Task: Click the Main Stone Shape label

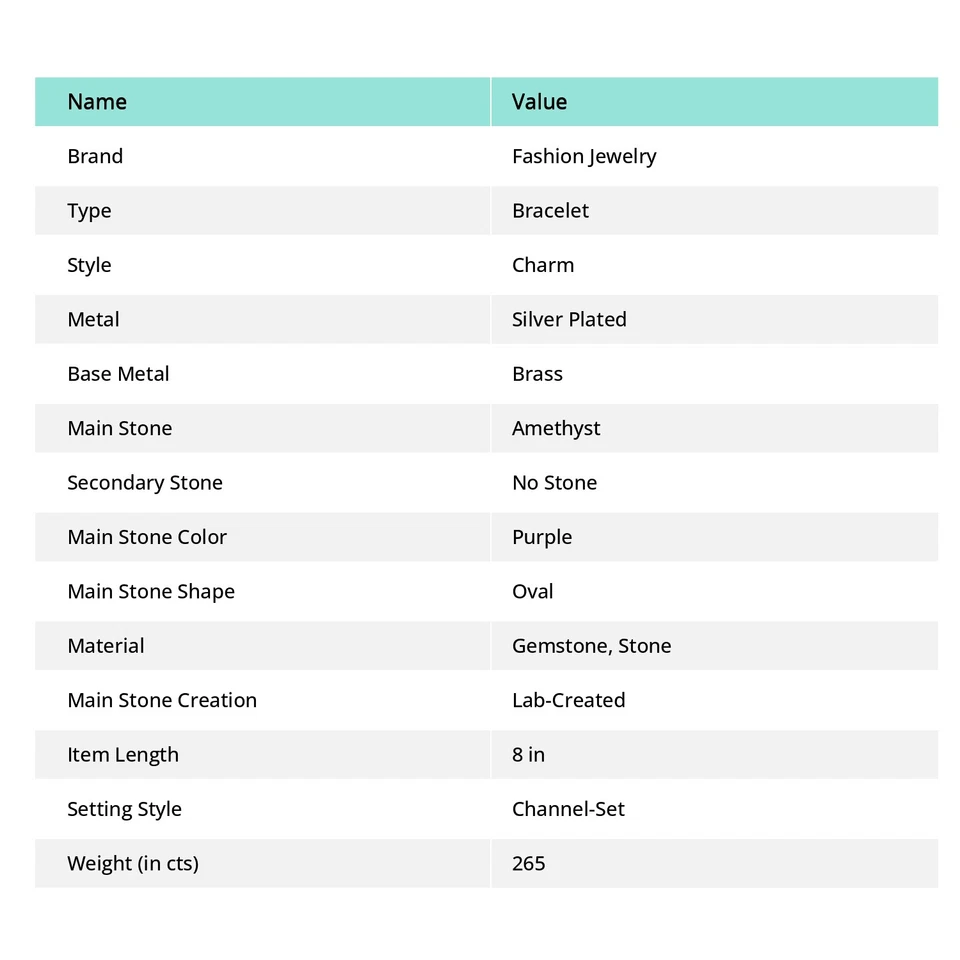Action: pyautogui.click(x=151, y=591)
